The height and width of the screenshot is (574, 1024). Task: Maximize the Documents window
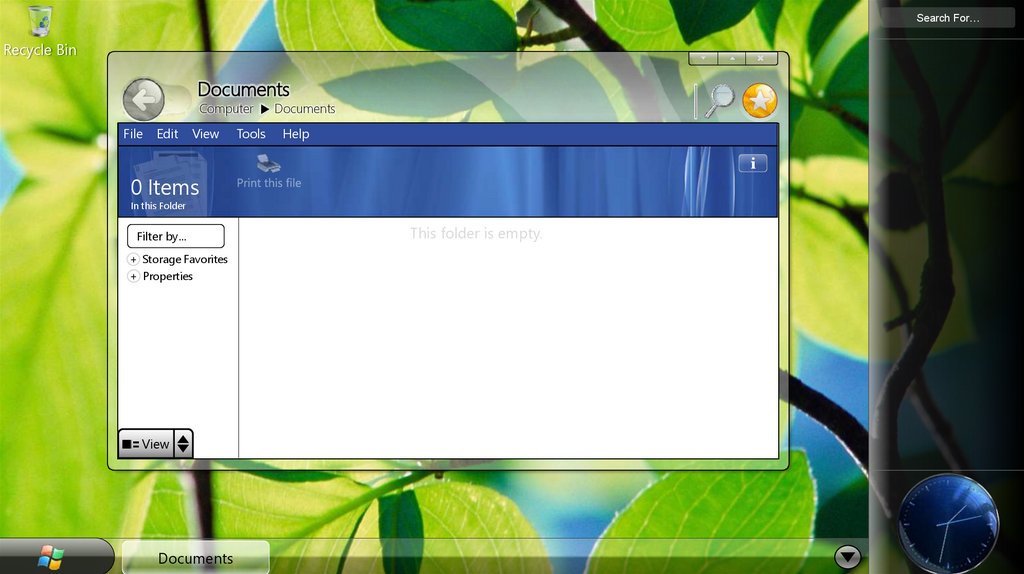pyautogui.click(x=732, y=58)
